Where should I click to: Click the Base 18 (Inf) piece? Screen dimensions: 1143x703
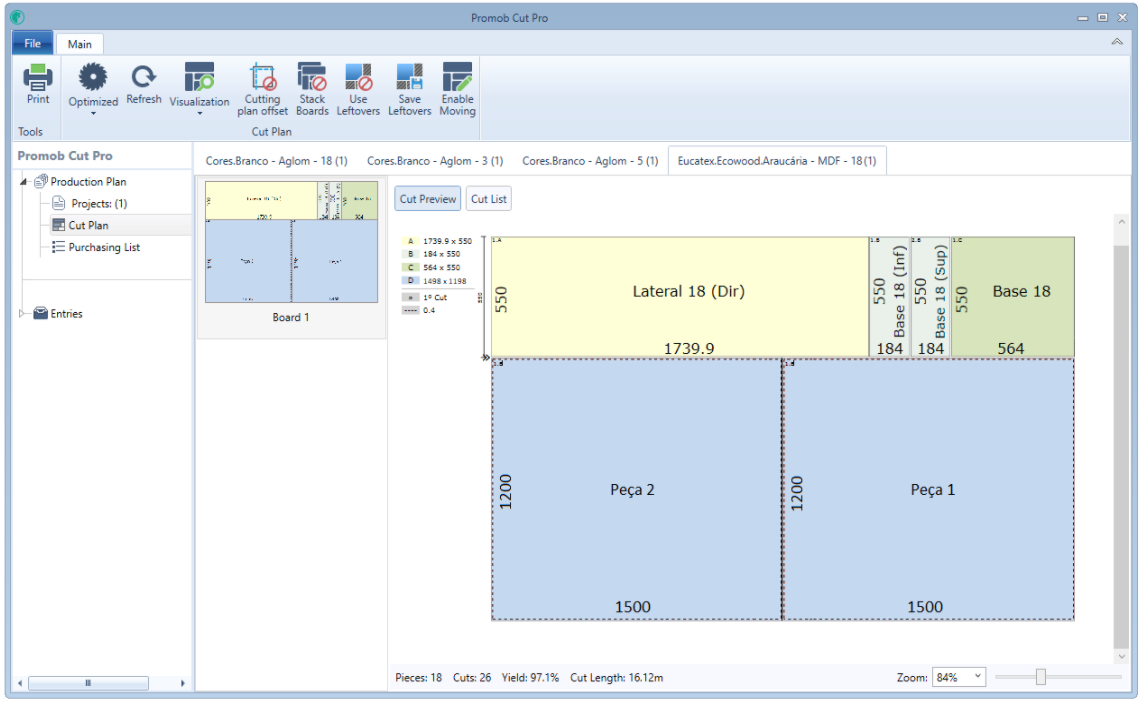click(889, 297)
